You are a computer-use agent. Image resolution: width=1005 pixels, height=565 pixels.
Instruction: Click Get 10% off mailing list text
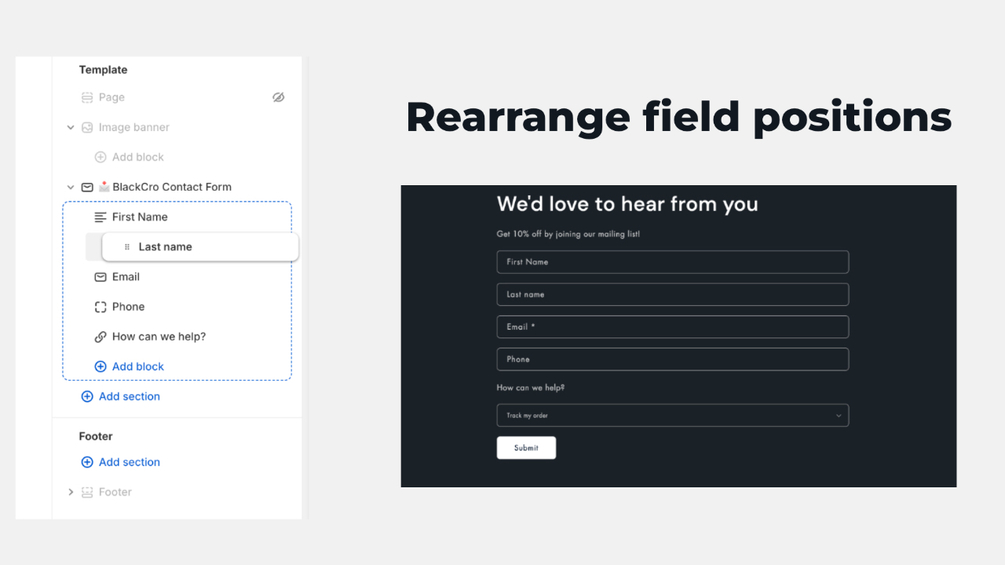pos(568,234)
